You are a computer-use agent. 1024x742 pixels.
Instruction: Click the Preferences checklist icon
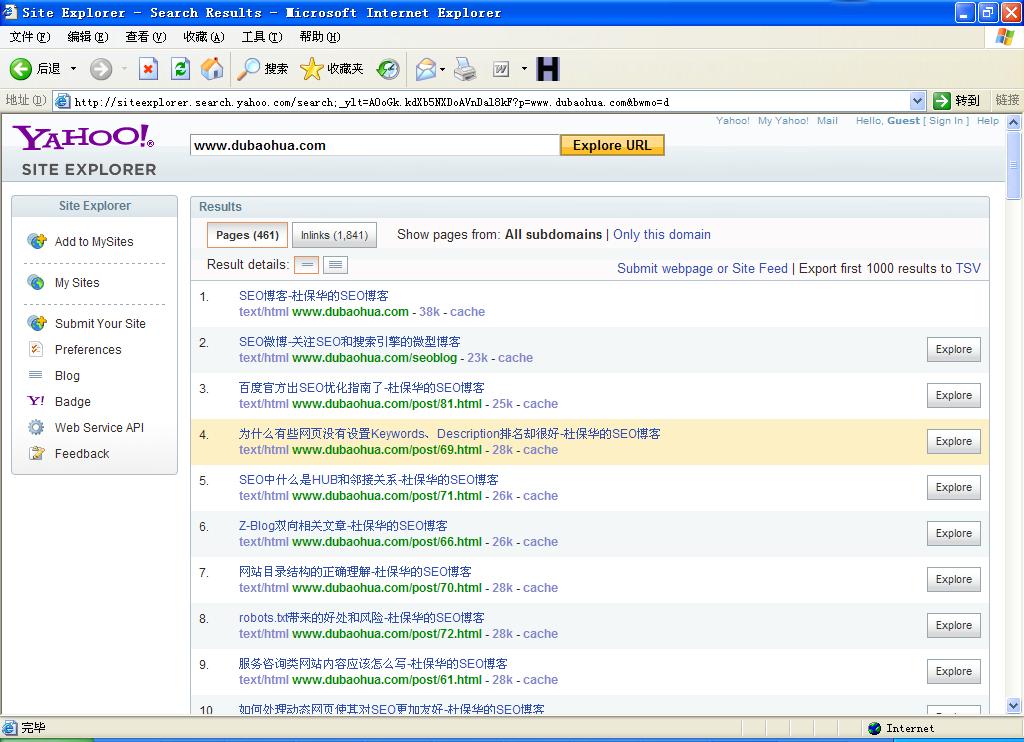click(36, 349)
